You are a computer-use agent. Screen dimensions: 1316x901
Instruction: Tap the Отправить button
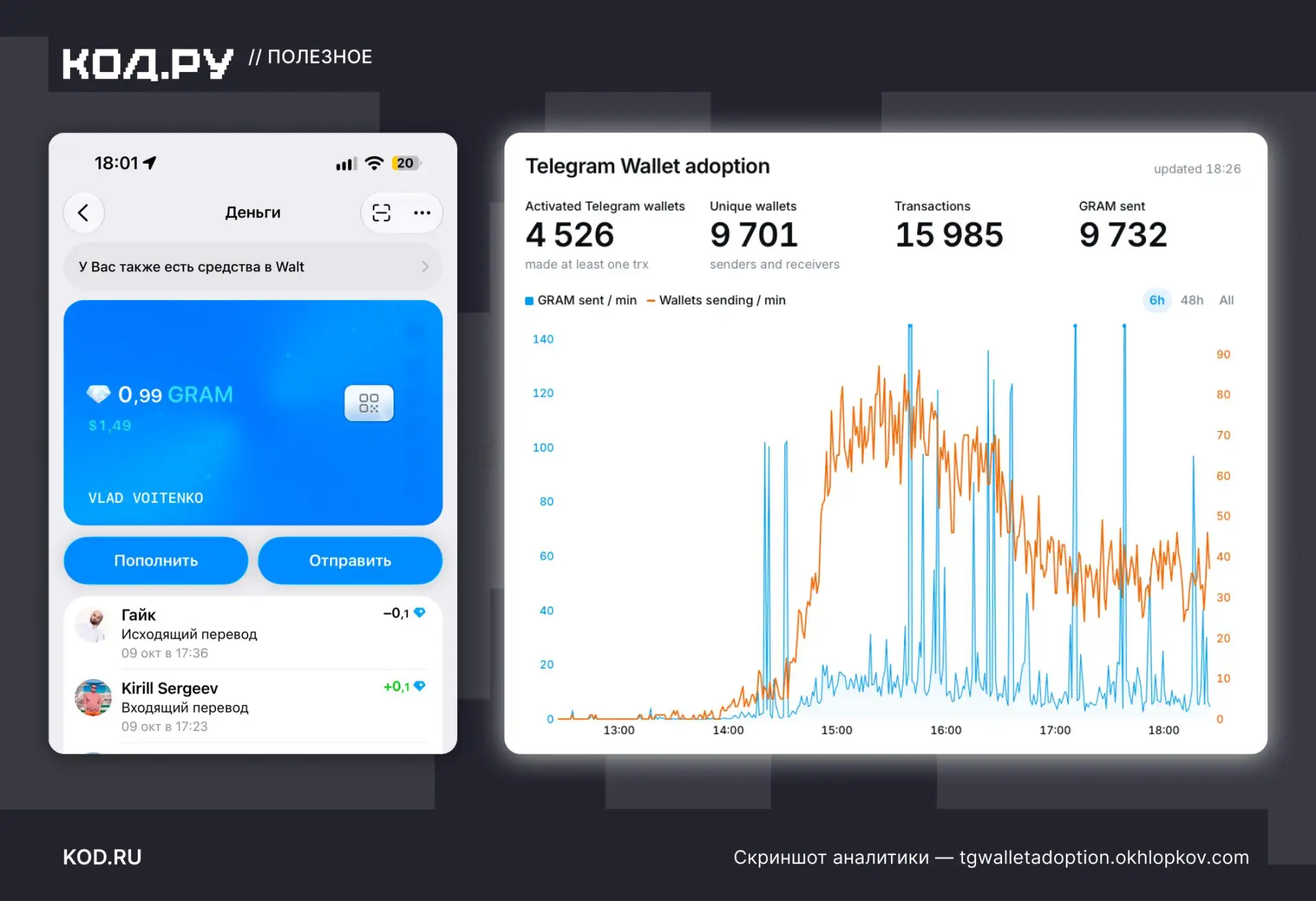(x=350, y=560)
